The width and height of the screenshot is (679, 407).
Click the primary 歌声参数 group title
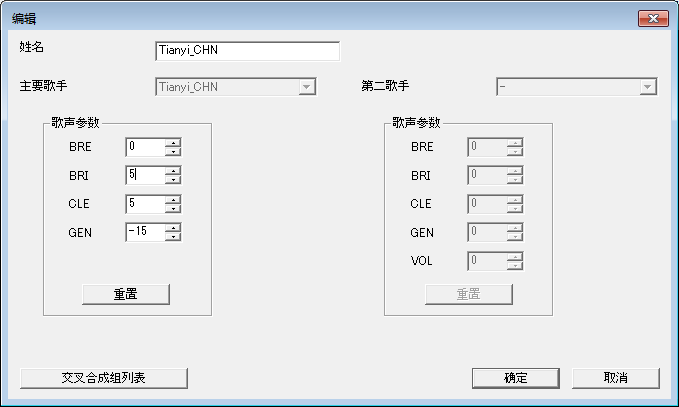(x=75, y=123)
